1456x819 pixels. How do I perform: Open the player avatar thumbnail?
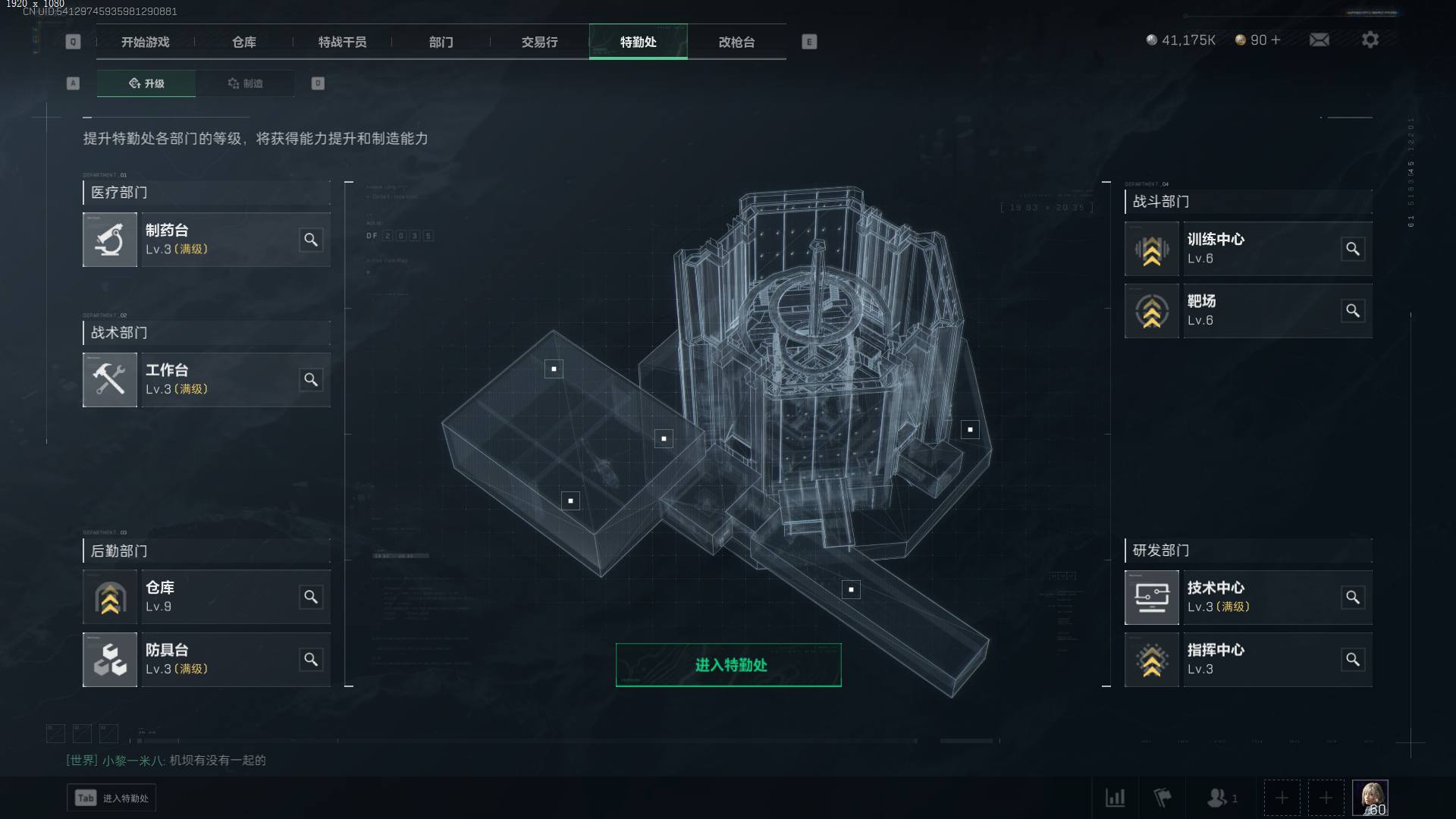[x=1370, y=798]
